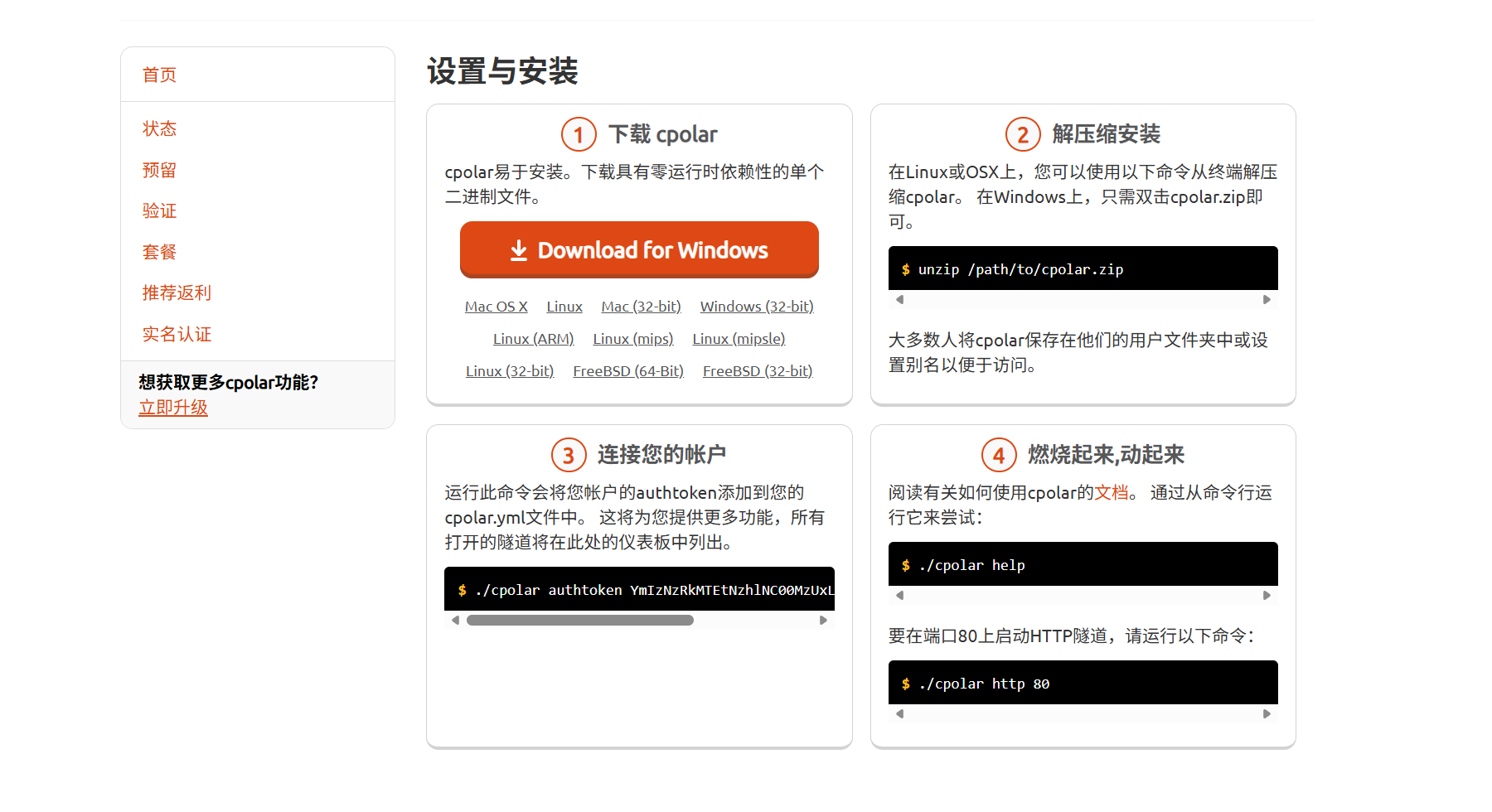Viewport: 1492px width, 812px height.
Task: Click the 设置与安装 page heading
Action: tap(502, 71)
